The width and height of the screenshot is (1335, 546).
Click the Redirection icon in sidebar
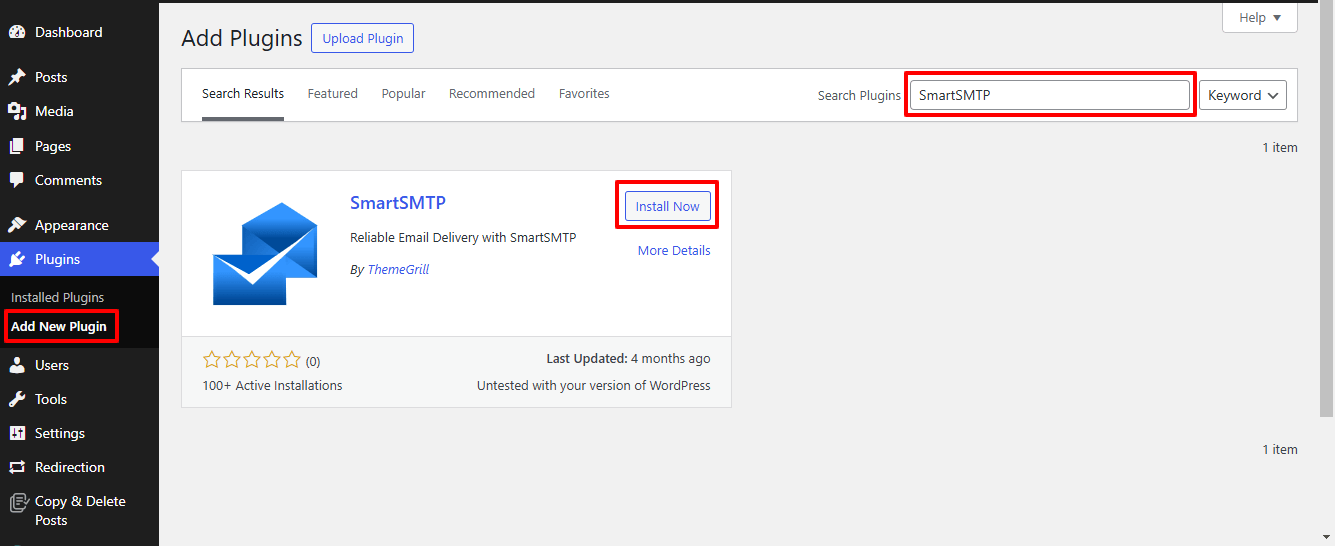[x=17, y=467]
